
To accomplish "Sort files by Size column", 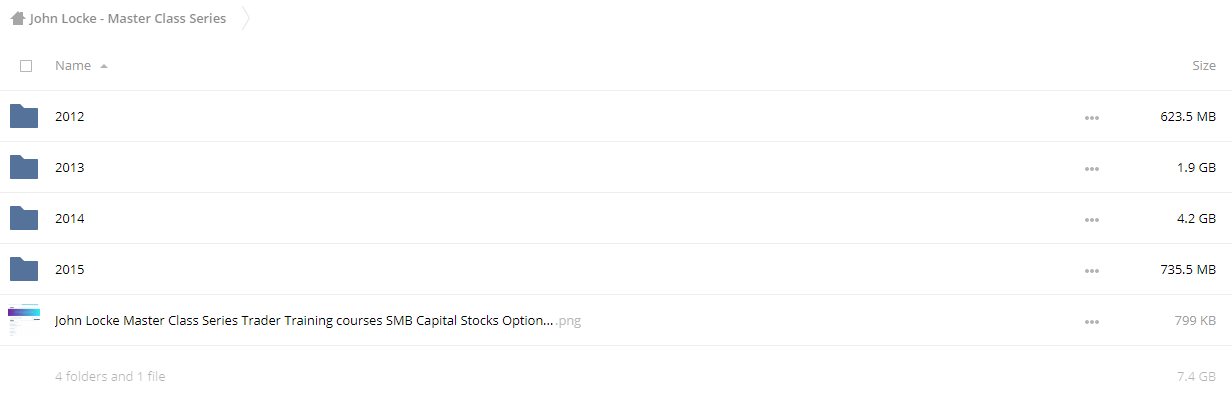I will click(x=1204, y=66).
